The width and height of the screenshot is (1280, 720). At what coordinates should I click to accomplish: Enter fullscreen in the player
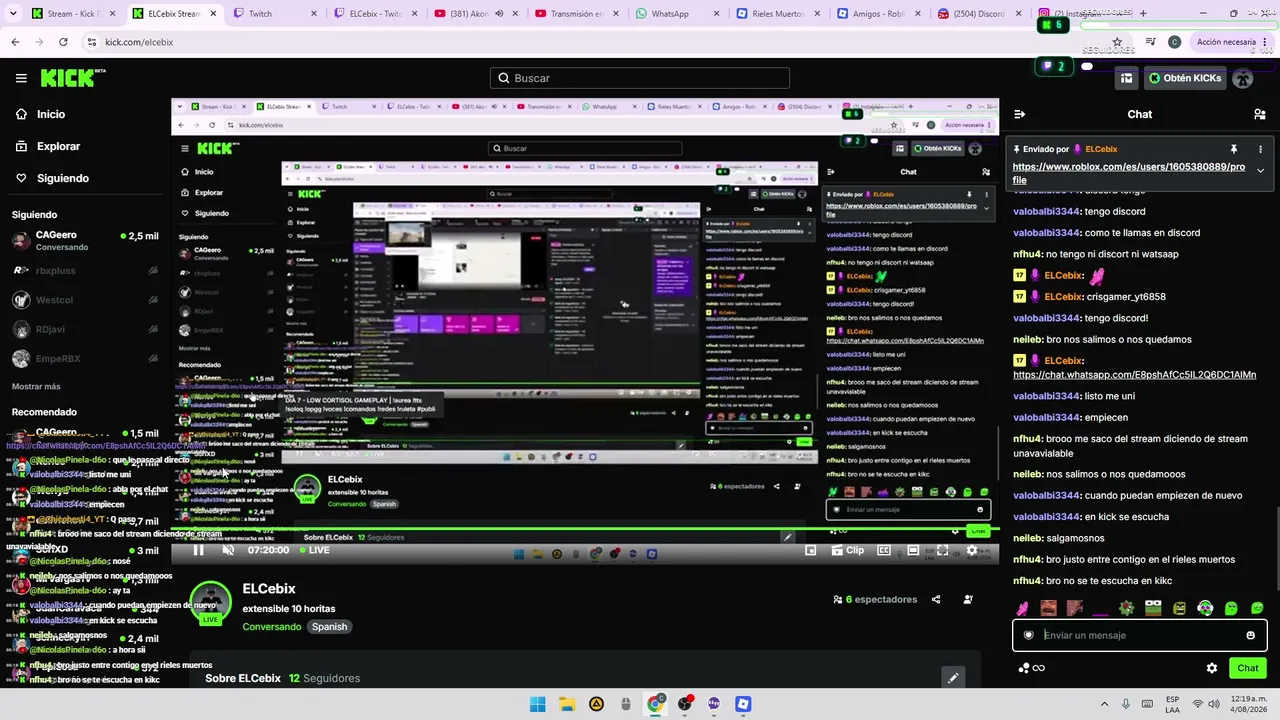pos(942,550)
